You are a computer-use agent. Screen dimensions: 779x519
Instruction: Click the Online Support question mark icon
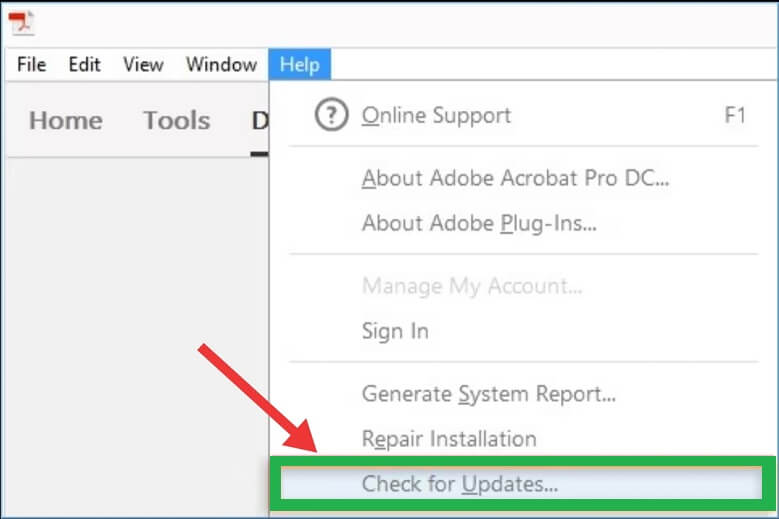[331, 115]
